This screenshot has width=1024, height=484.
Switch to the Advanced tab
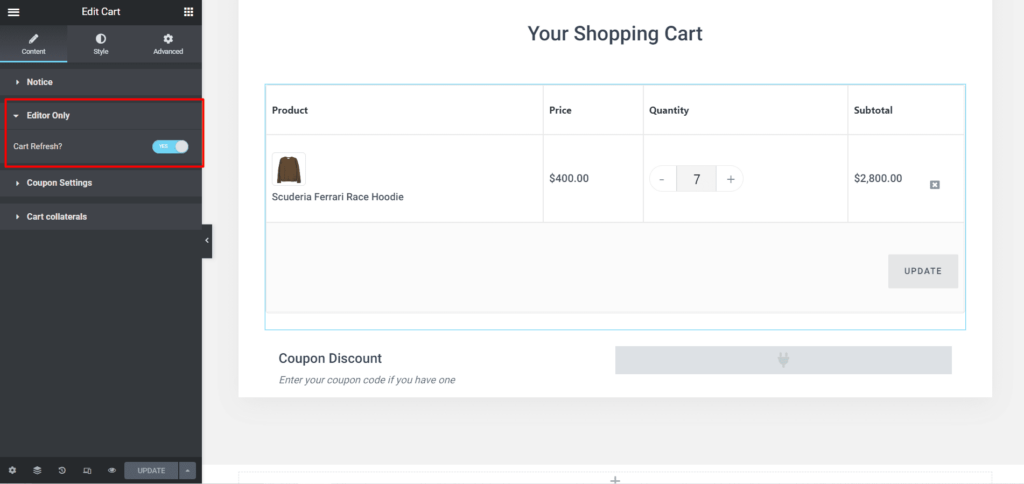168,43
